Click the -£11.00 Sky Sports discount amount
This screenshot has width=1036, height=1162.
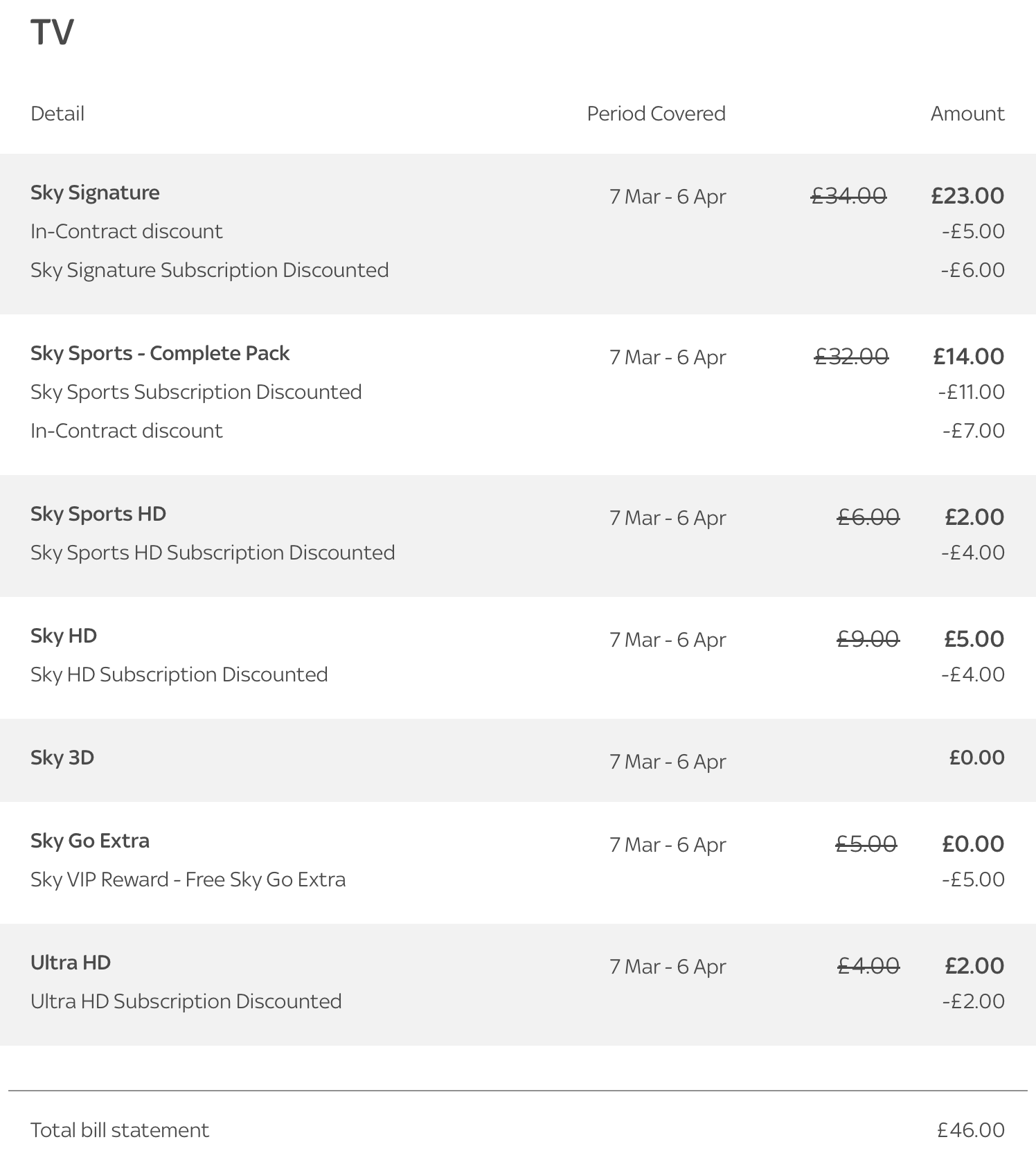pyautogui.click(x=972, y=392)
